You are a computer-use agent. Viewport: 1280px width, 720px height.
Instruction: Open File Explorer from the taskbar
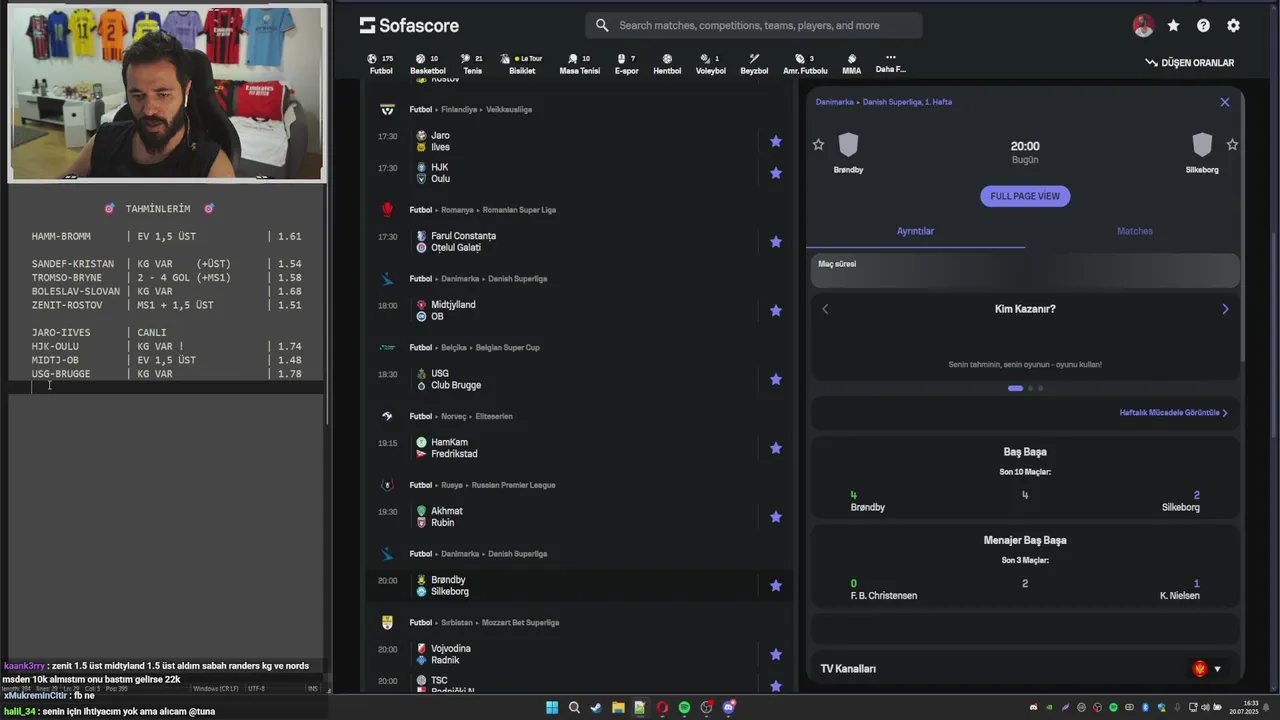(618, 707)
